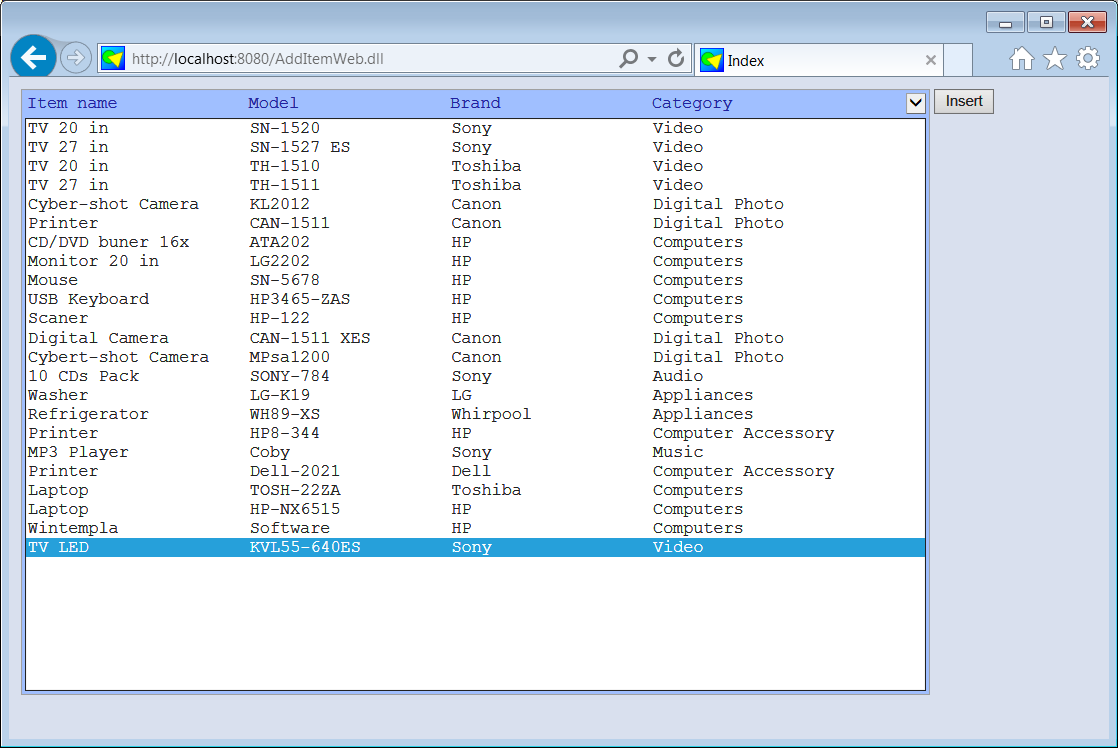Click the HP-122 model cell
This screenshot has height=748, width=1118.
[280, 318]
